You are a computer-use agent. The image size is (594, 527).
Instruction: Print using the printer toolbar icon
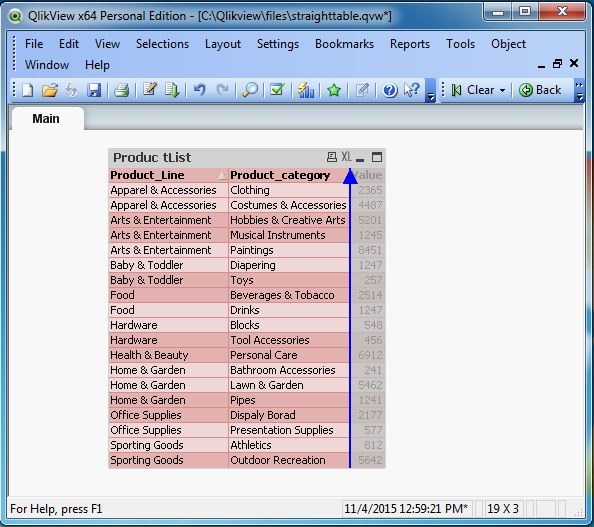122,90
